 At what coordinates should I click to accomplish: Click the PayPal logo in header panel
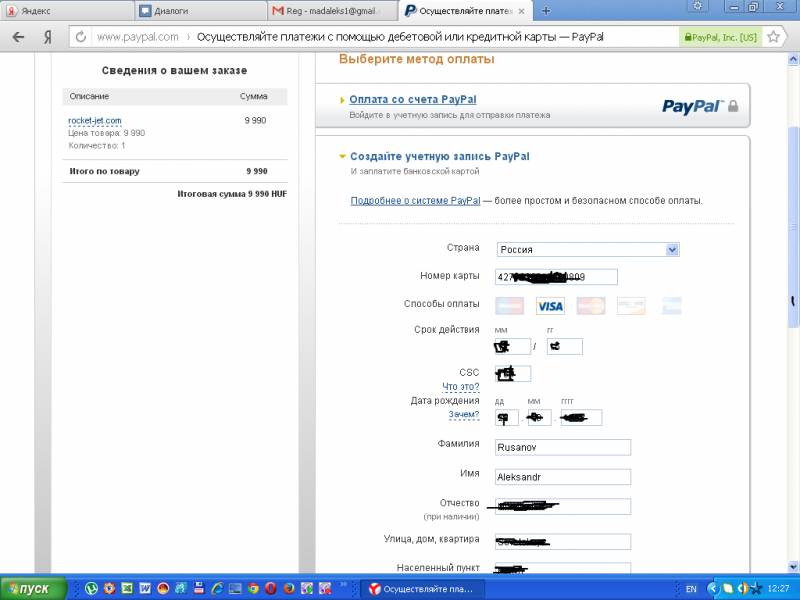point(691,106)
